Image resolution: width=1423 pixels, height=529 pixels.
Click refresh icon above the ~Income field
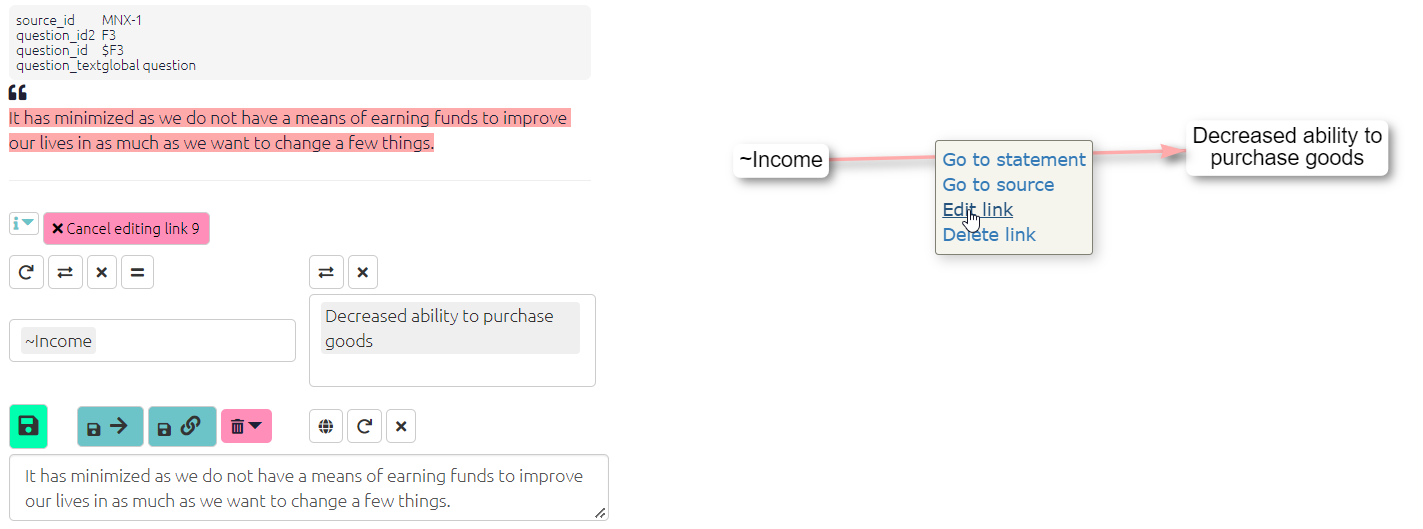coord(27,272)
